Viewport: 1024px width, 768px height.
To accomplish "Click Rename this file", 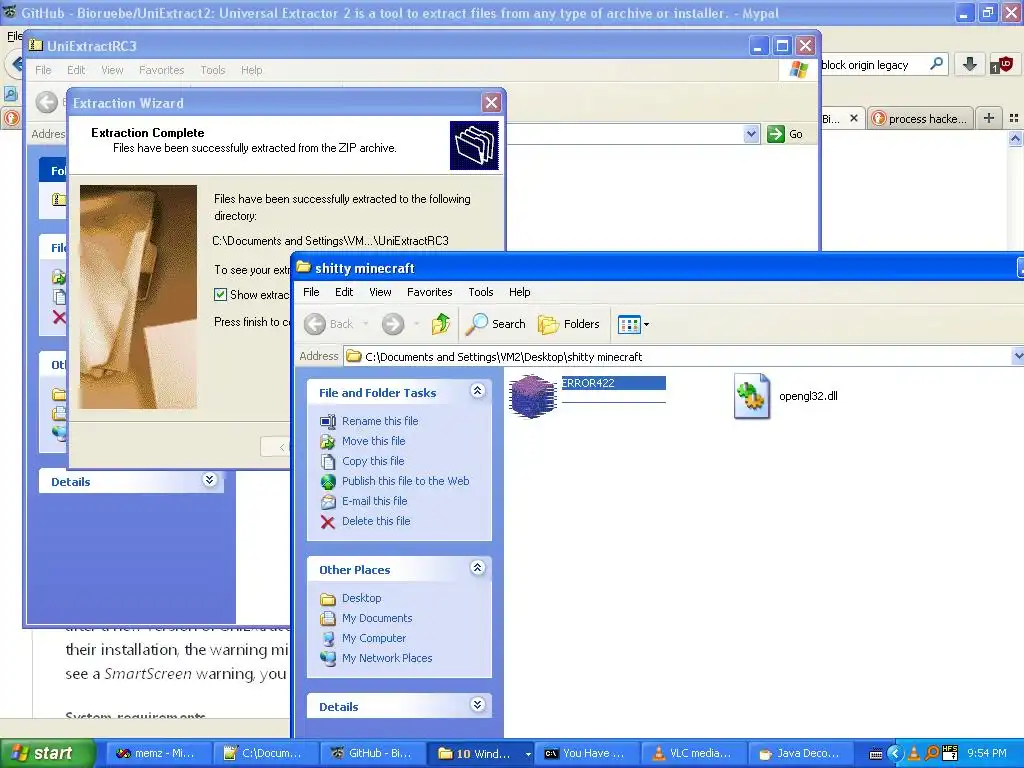I will pyautogui.click(x=380, y=421).
